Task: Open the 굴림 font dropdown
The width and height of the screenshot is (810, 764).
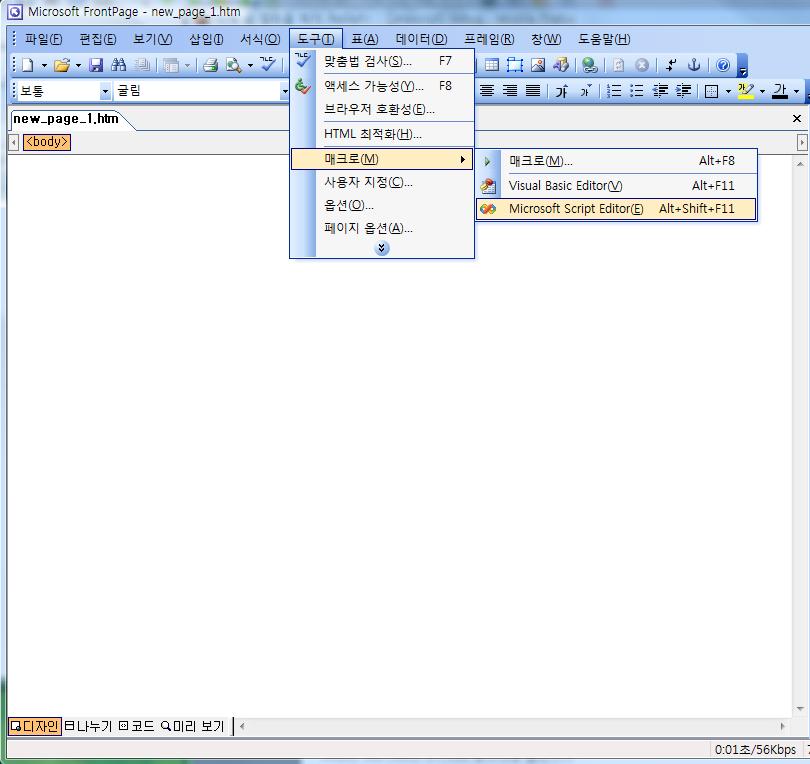Action: tap(285, 91)
